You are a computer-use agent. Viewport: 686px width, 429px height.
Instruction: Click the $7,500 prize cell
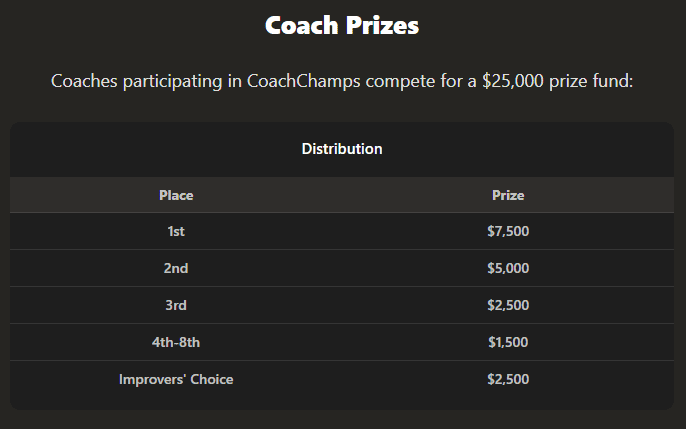point(508,231)
